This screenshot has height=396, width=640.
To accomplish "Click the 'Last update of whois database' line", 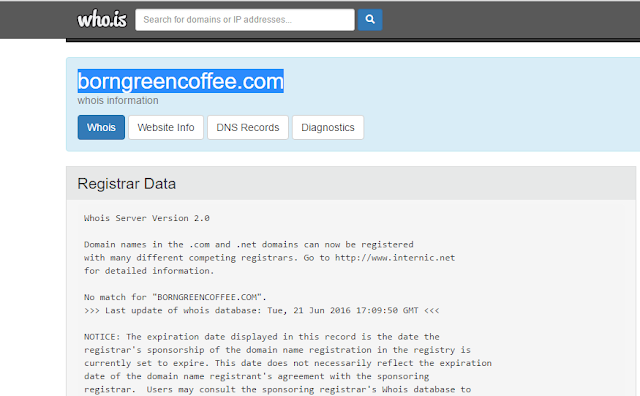I will tap(262, 310).
